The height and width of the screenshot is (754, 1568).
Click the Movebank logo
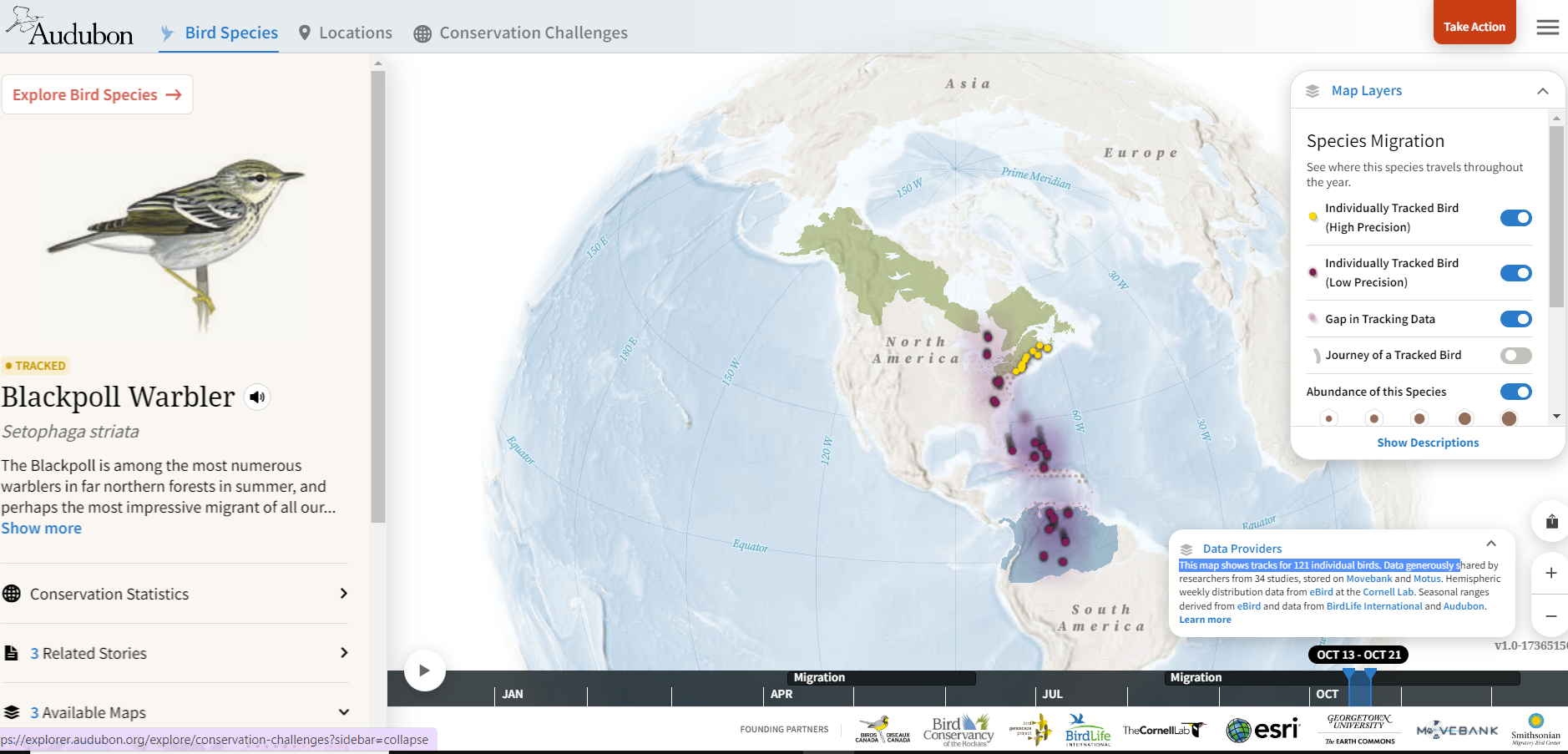point(1457,731)
